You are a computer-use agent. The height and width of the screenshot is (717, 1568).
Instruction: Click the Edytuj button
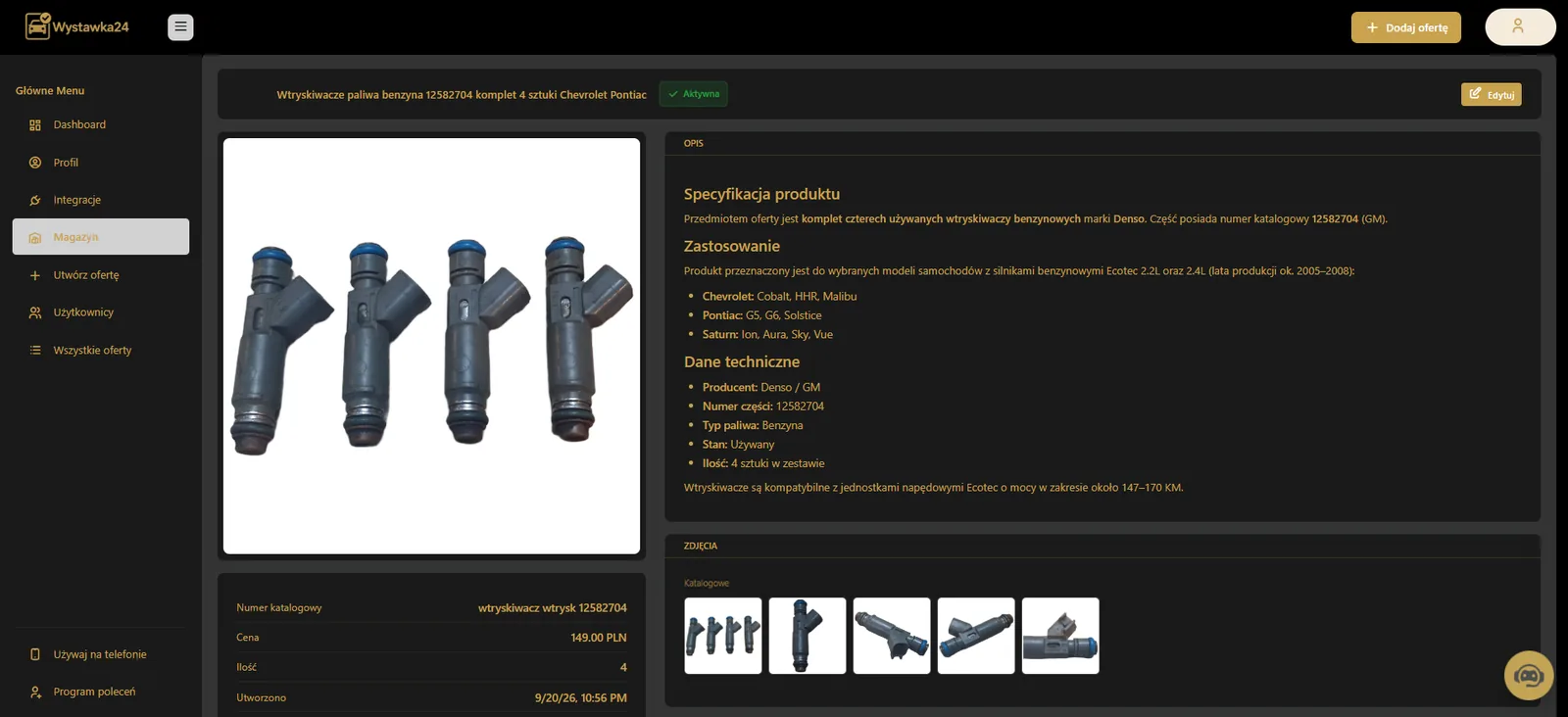(1492, 94)
